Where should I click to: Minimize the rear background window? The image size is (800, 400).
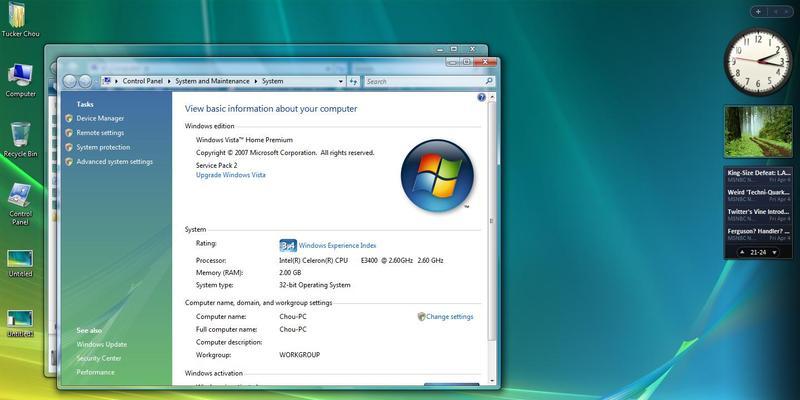[441, 49]
